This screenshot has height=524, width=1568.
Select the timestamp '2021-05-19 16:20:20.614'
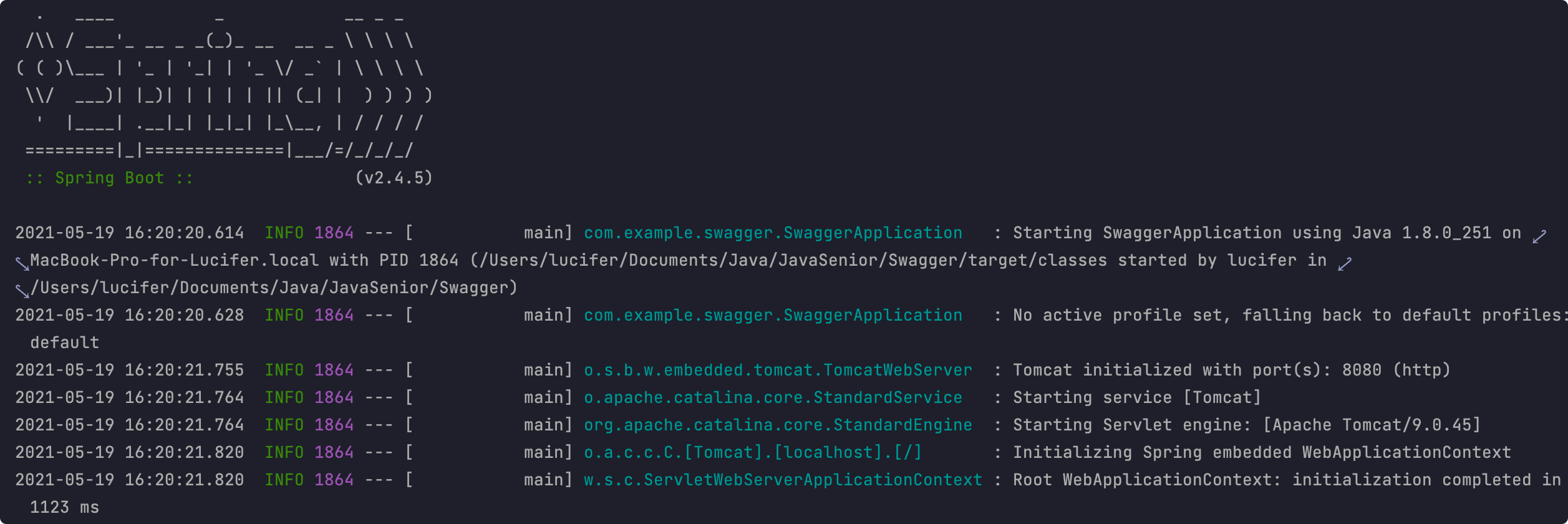tap(130, 233)
